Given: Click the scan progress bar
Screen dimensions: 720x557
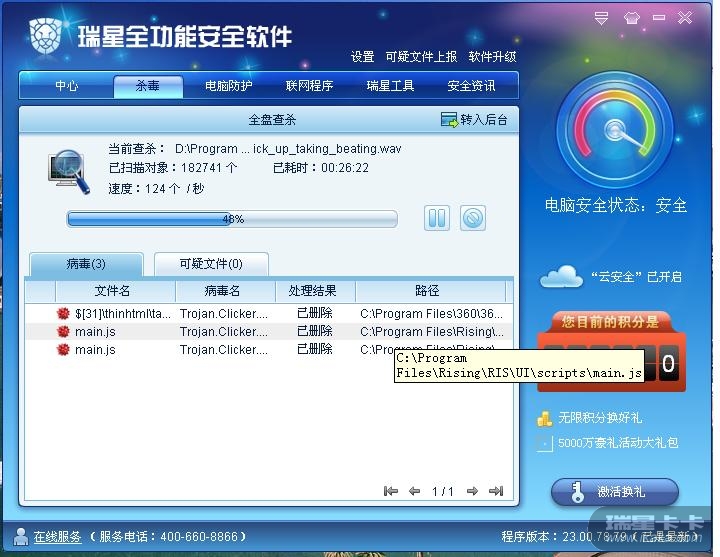Looking at the screenshot, I should coord(232,219).
